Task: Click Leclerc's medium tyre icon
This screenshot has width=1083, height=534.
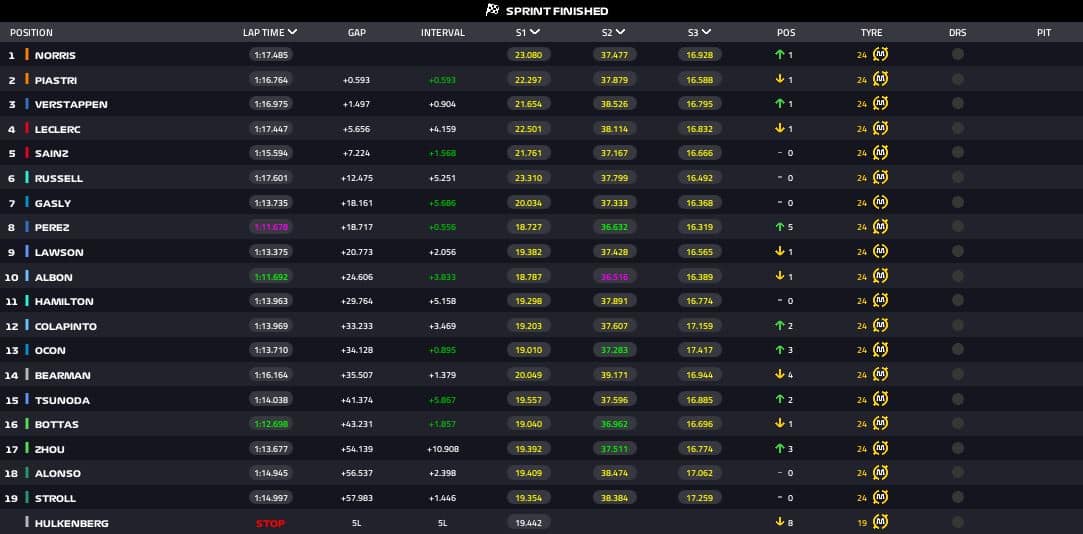Action: [880, 128]
